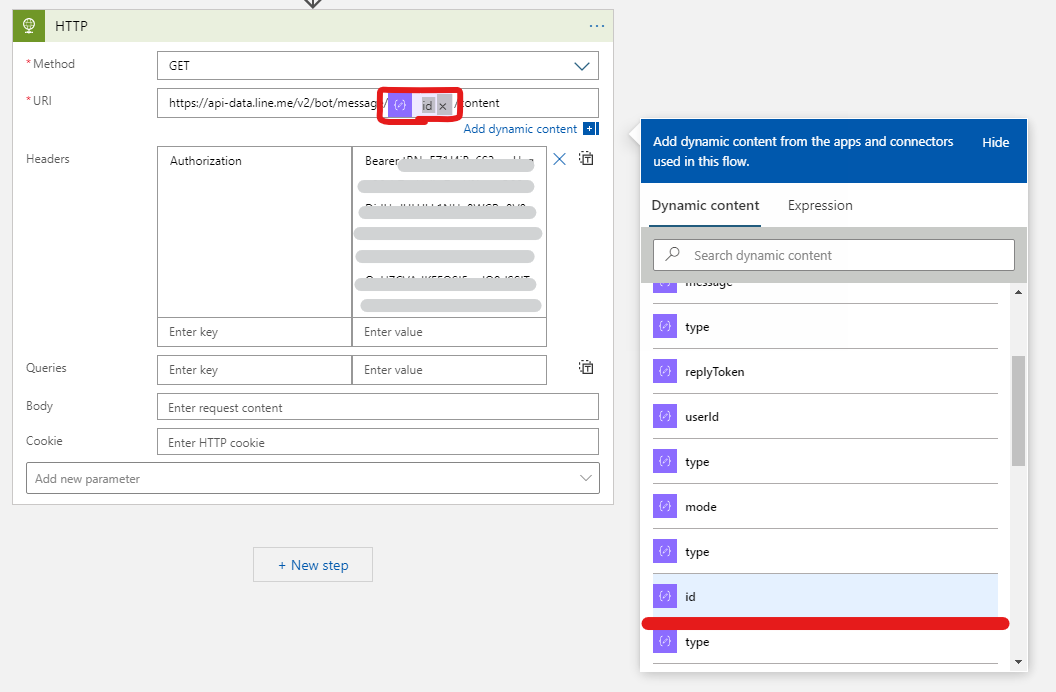Viewport: 1056px width, 692px height.
Task: Select the type item listed above replyToken
Action: pos(826,327)
